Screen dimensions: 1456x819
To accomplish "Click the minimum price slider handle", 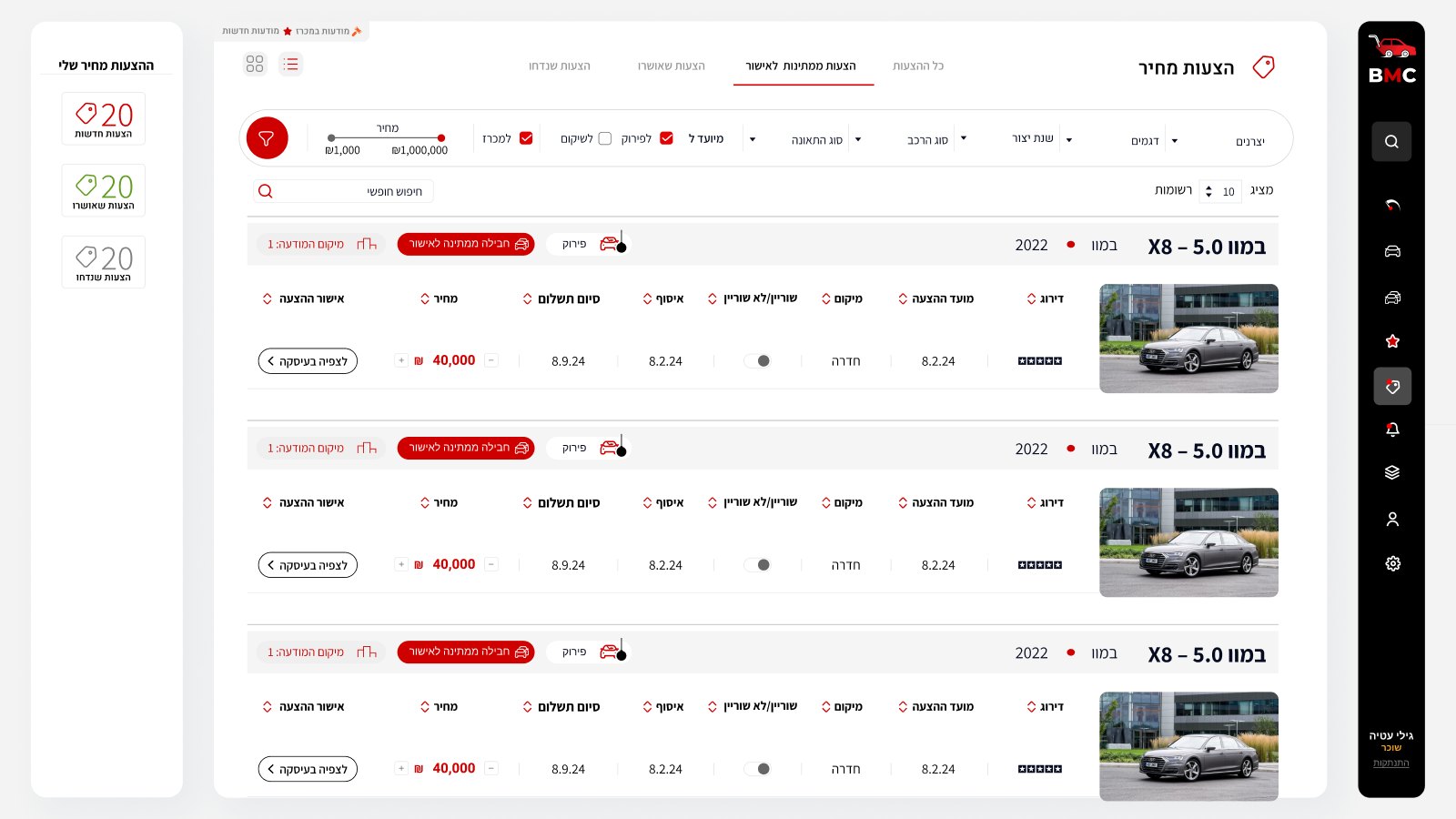I will tap(331, 138).
